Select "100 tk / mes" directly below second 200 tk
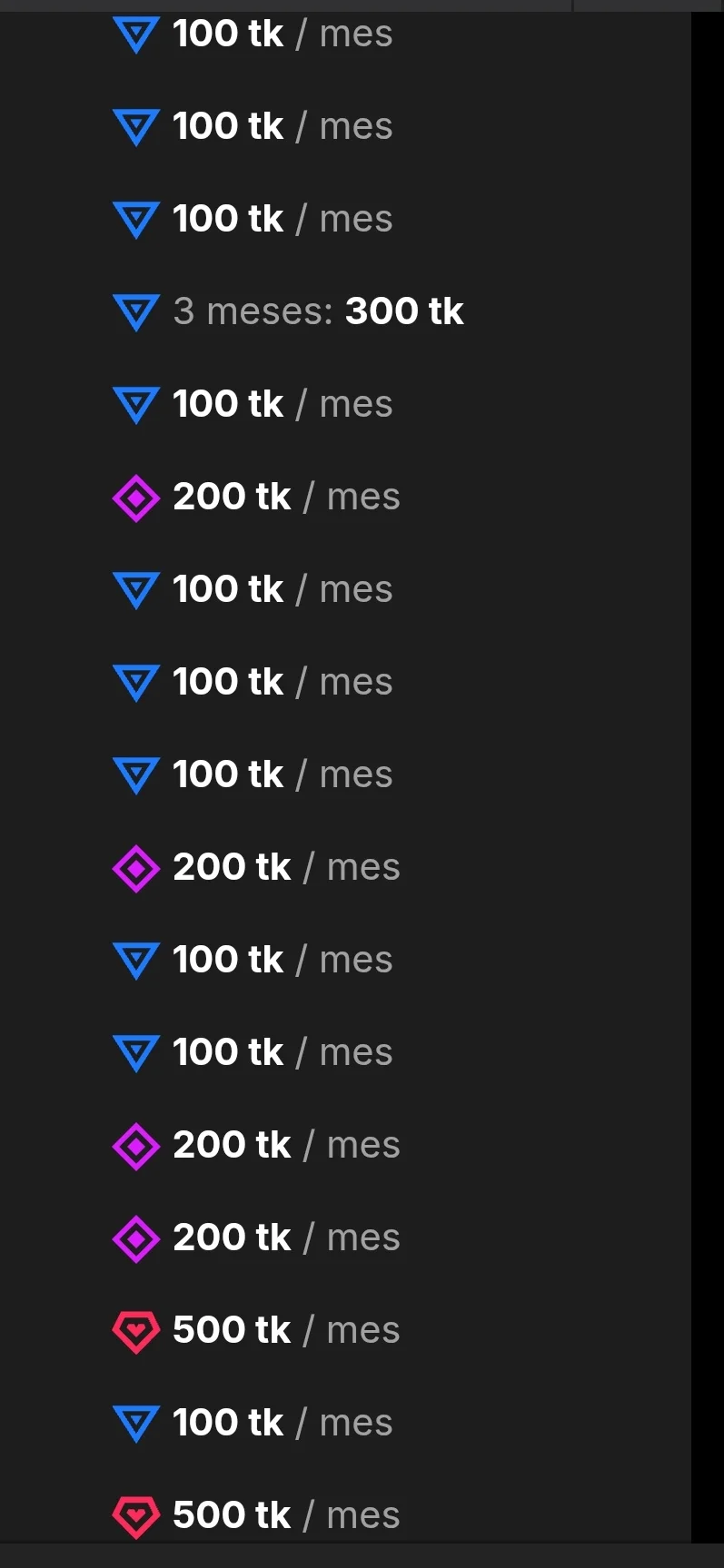Image resolution: width=724 pixels, height=1568 pixels. point(283,960)
